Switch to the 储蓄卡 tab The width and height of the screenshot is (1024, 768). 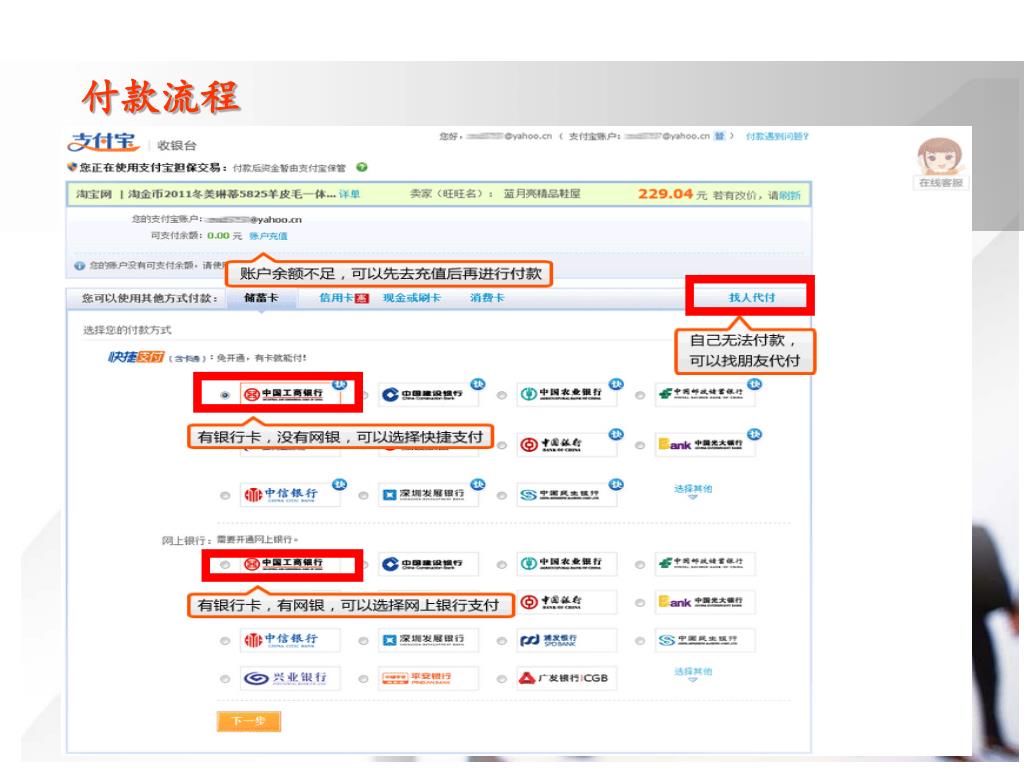tap(261, 298)
